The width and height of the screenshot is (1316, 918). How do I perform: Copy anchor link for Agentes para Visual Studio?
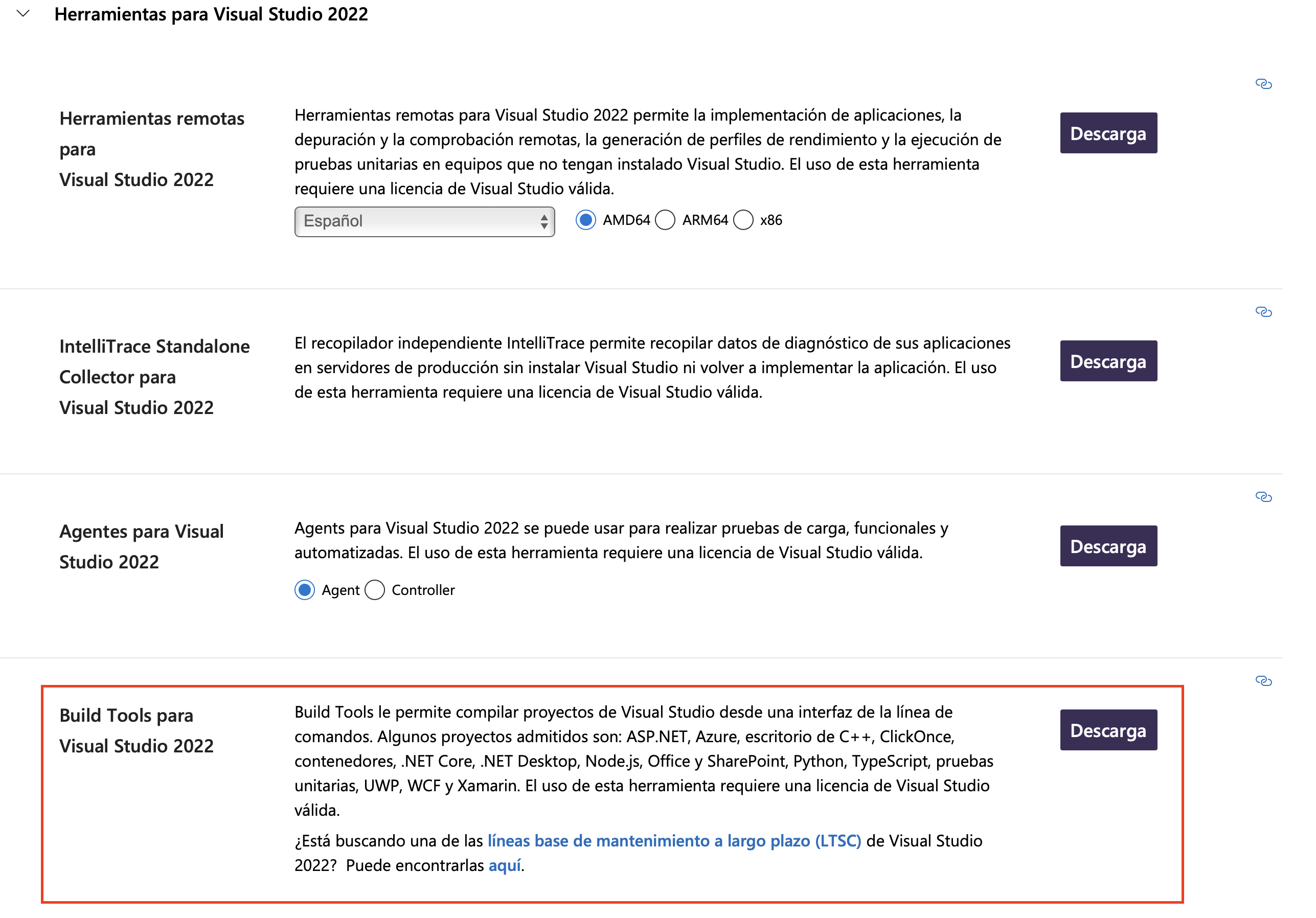pyautogui.click(x=1263, y=497)
